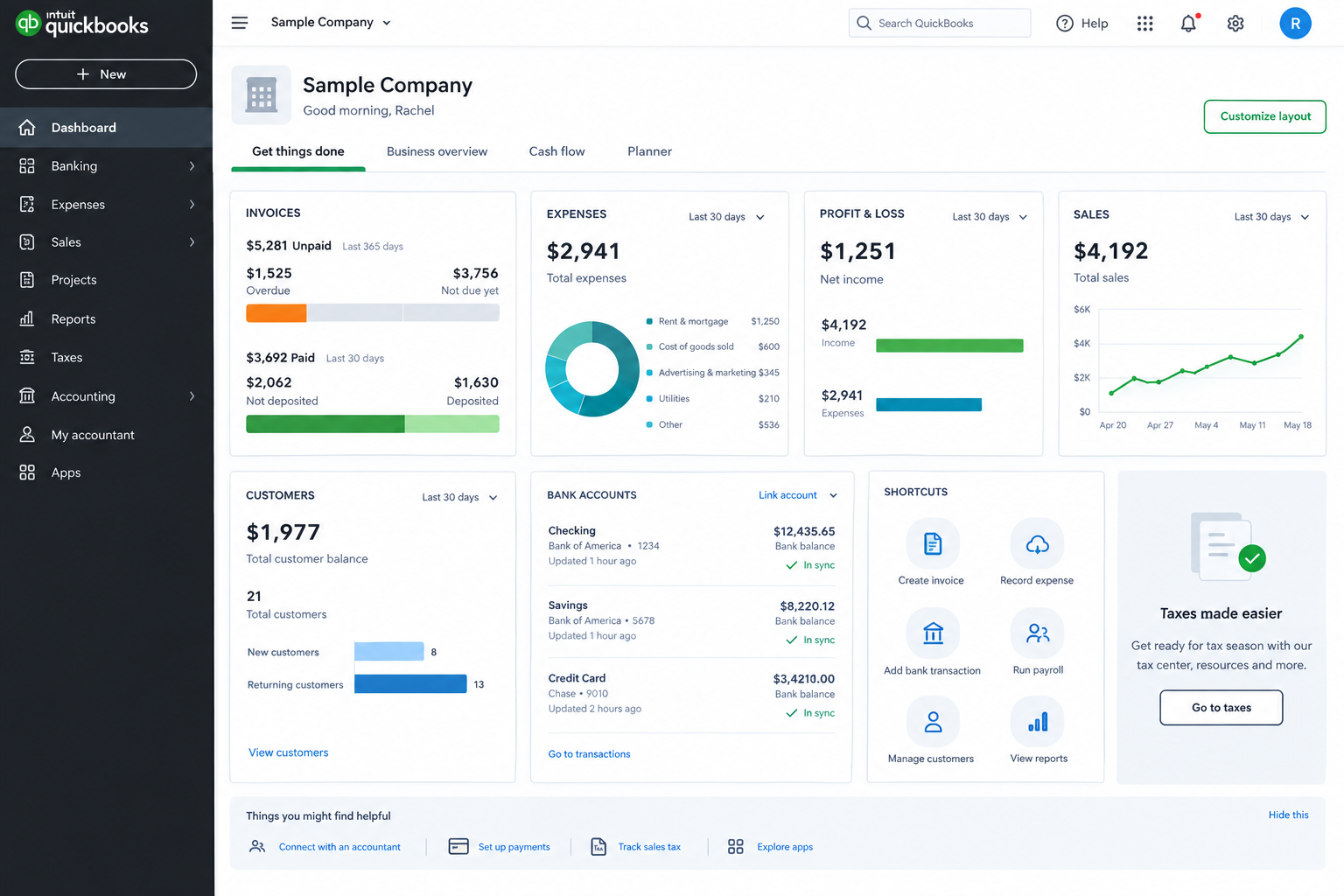This screenshot has height=896, width=1344.
Task: Select the Get things done tab
Action: (298, 151)
